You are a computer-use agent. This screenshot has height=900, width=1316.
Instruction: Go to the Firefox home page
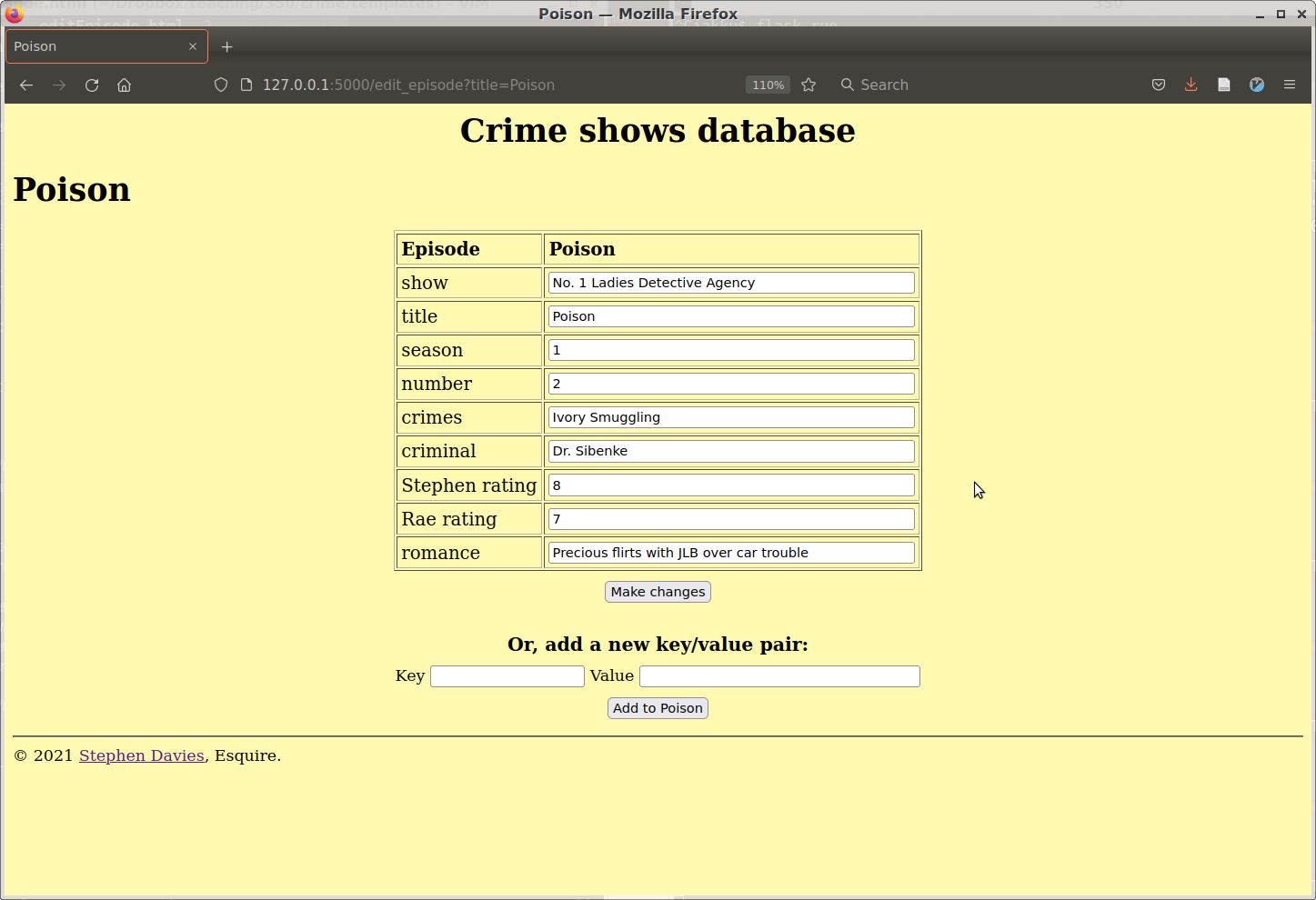pos(125,85)
